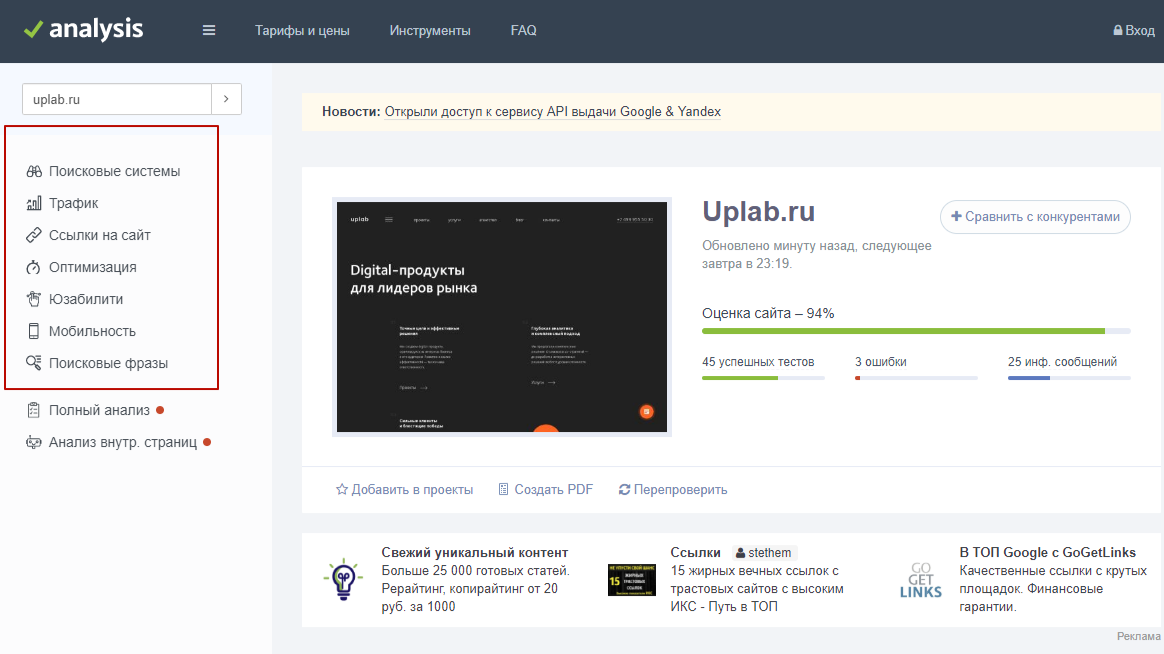Viewport: 1164px width, 654px height.
Task: Open the Свежий уникальный контент ad
Action: click(475, 552)
